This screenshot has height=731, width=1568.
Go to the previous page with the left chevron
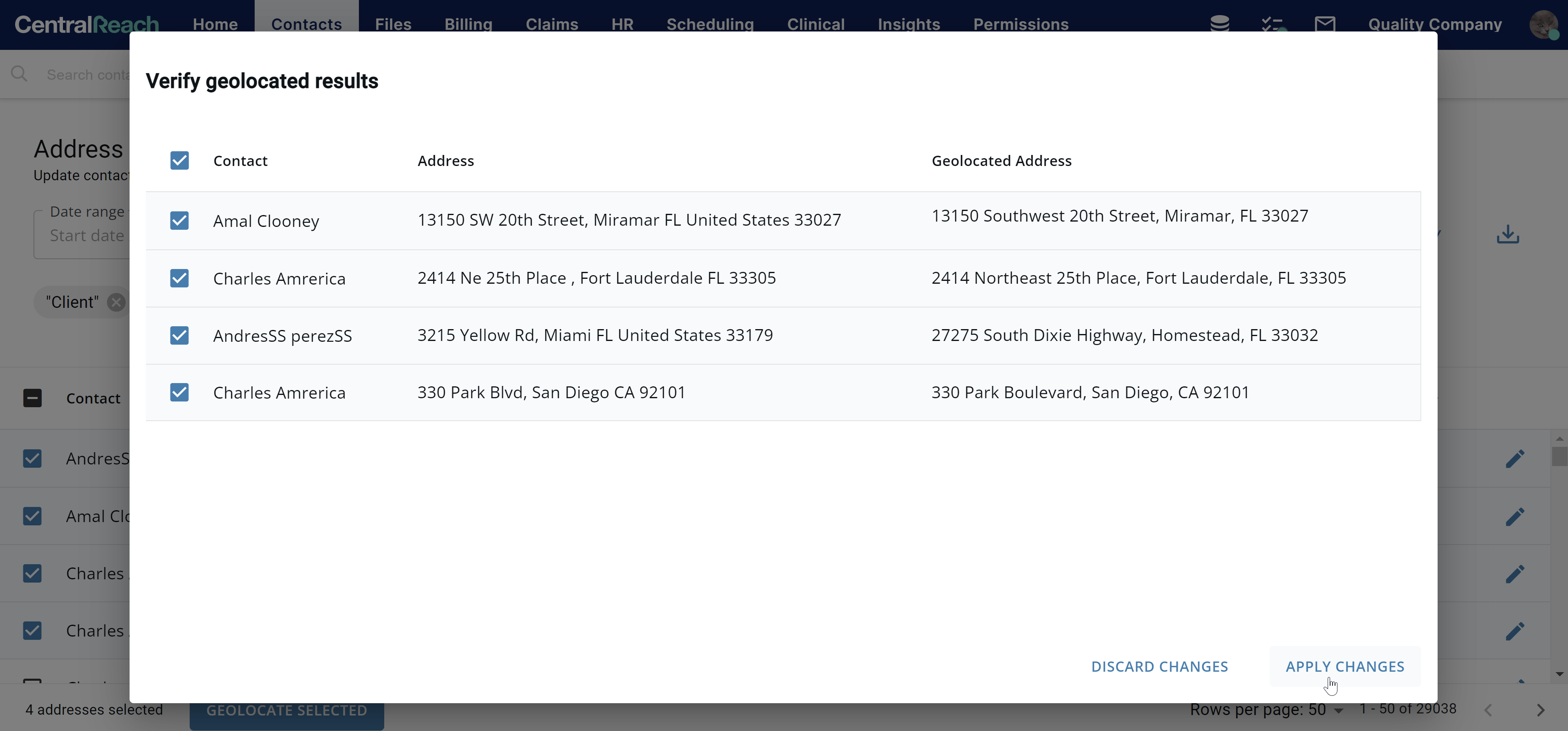point(1488,710)
